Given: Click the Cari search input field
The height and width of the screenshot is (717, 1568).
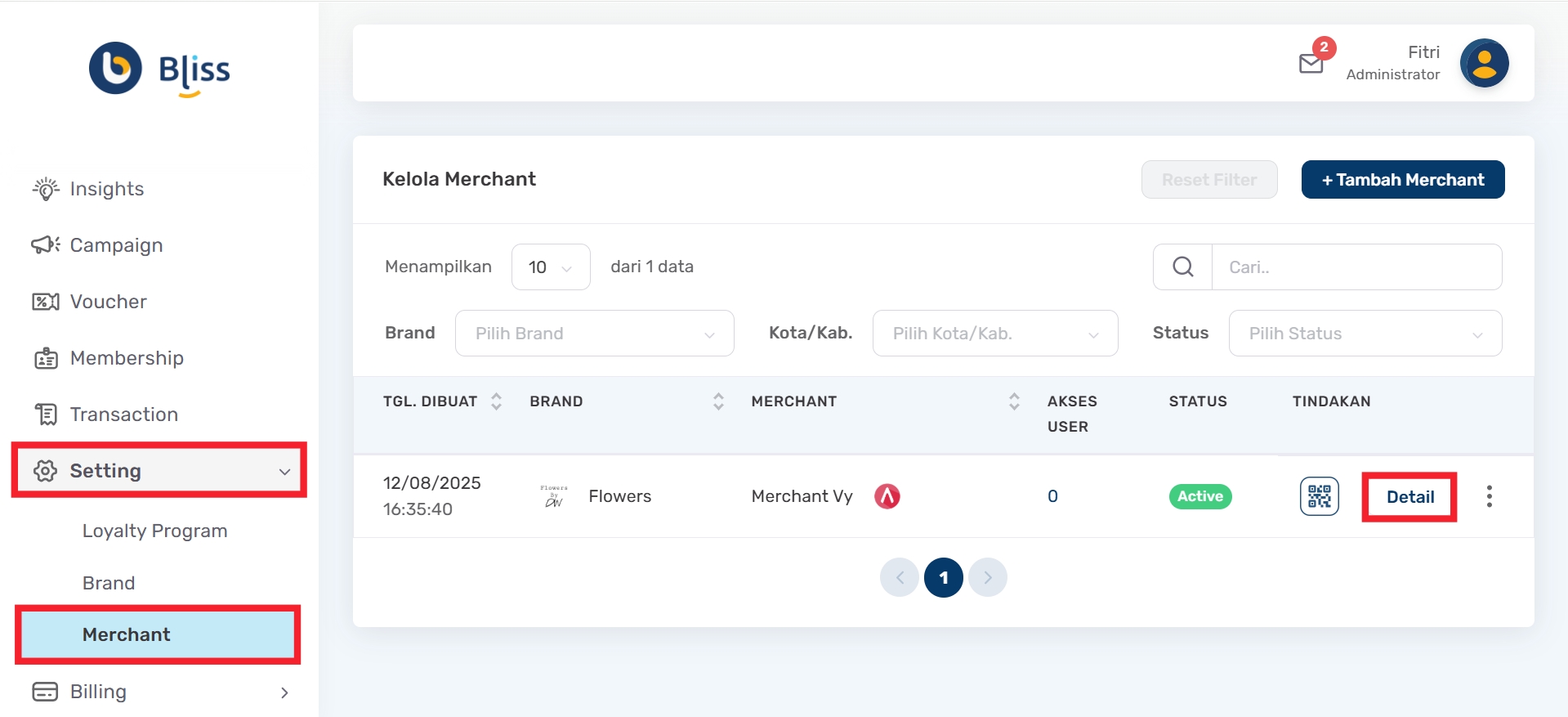Looking at the screenshot, I should click(x=1356, y=267).
